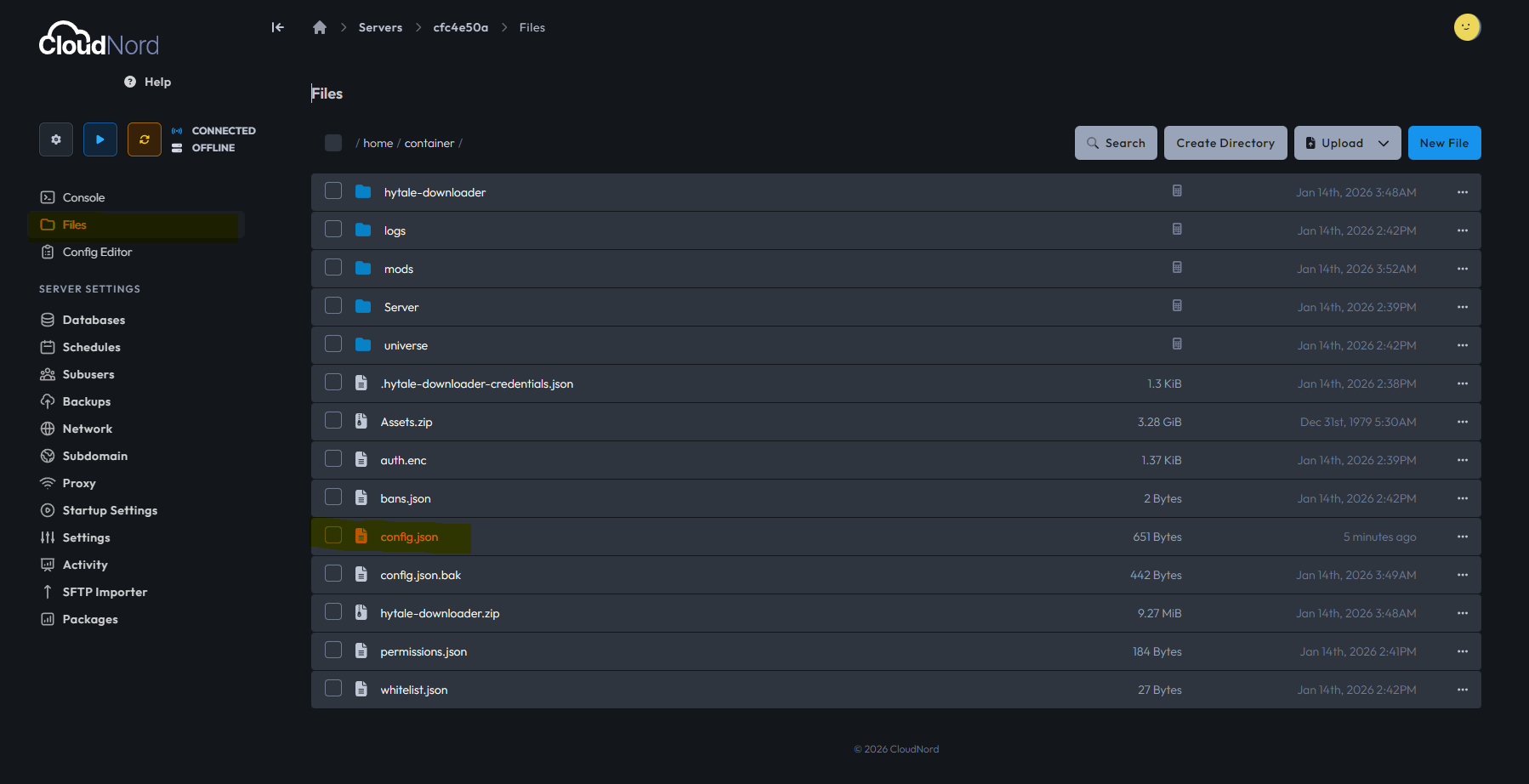Click the Create Directory button
This screenshot has height=784, width=1529.
pos(1225,143)
